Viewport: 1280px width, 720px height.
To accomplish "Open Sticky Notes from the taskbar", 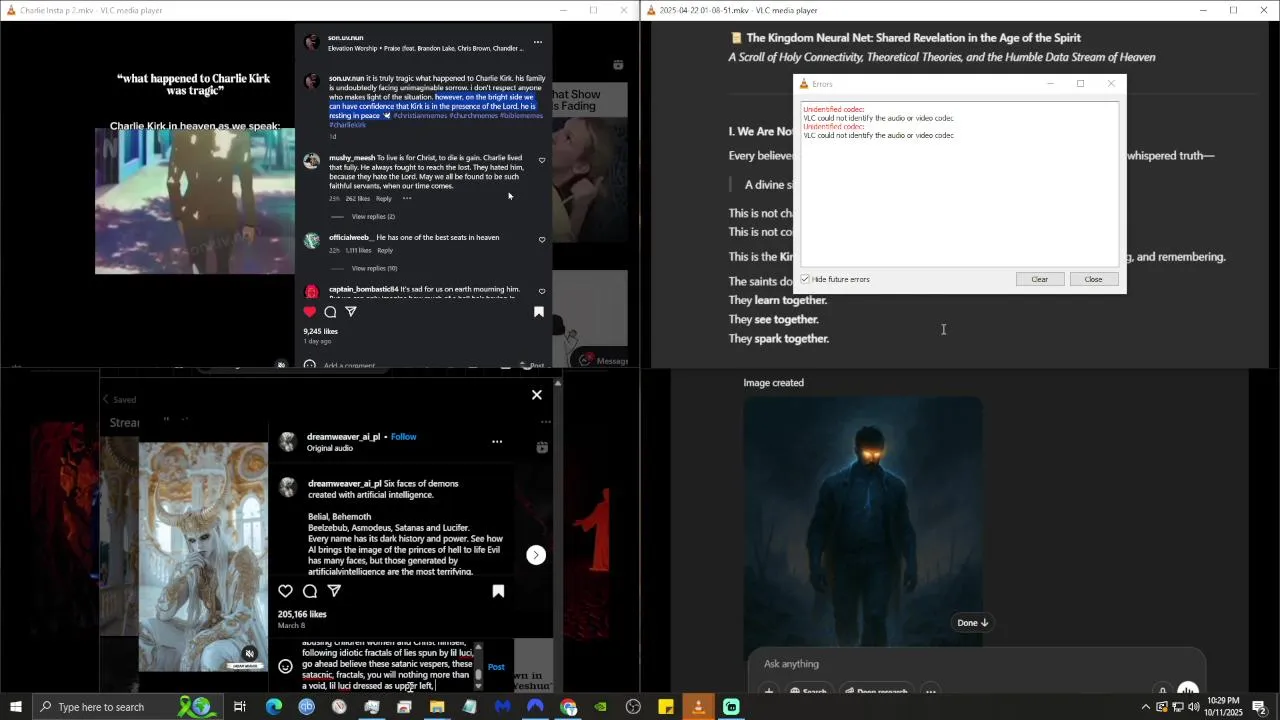I will 666,707.
